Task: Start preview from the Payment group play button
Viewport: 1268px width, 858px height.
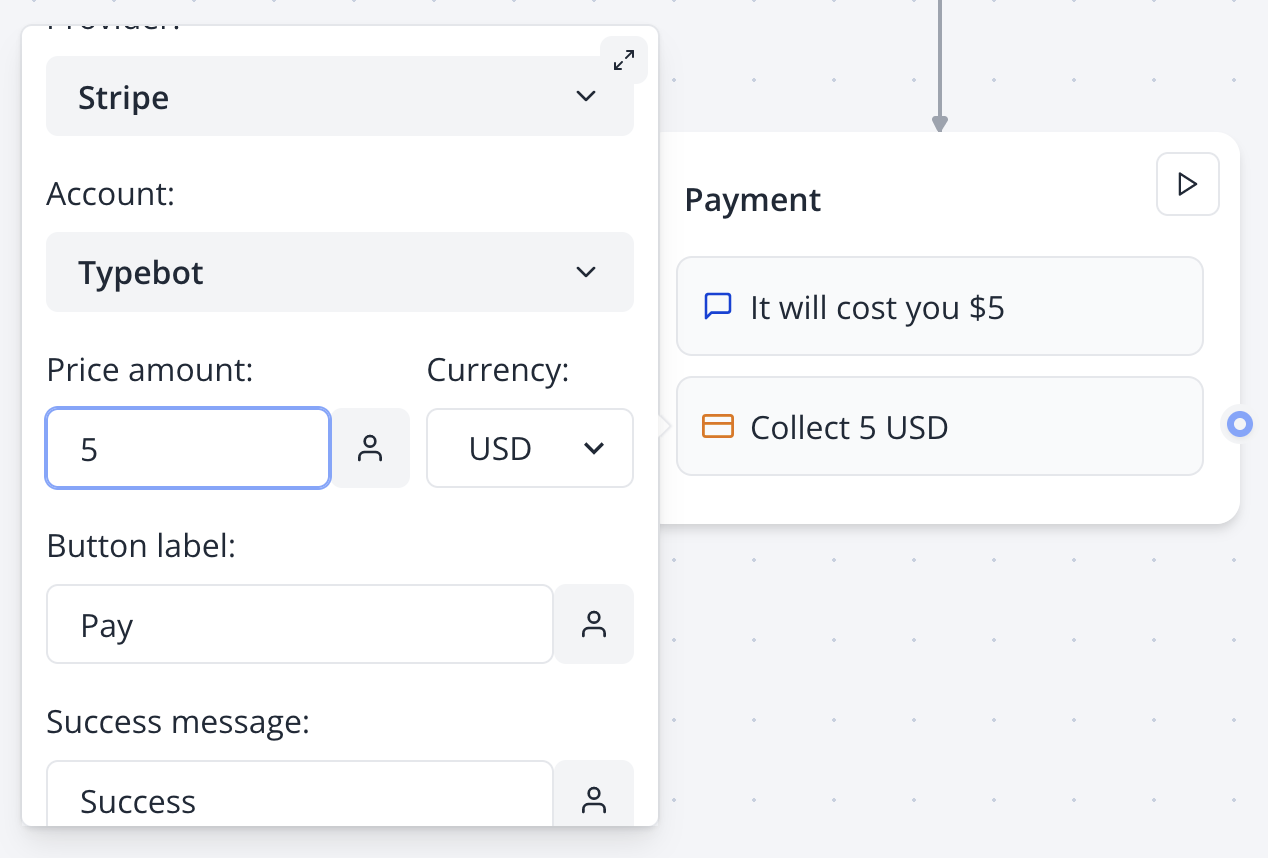Action: [1187, 184]
